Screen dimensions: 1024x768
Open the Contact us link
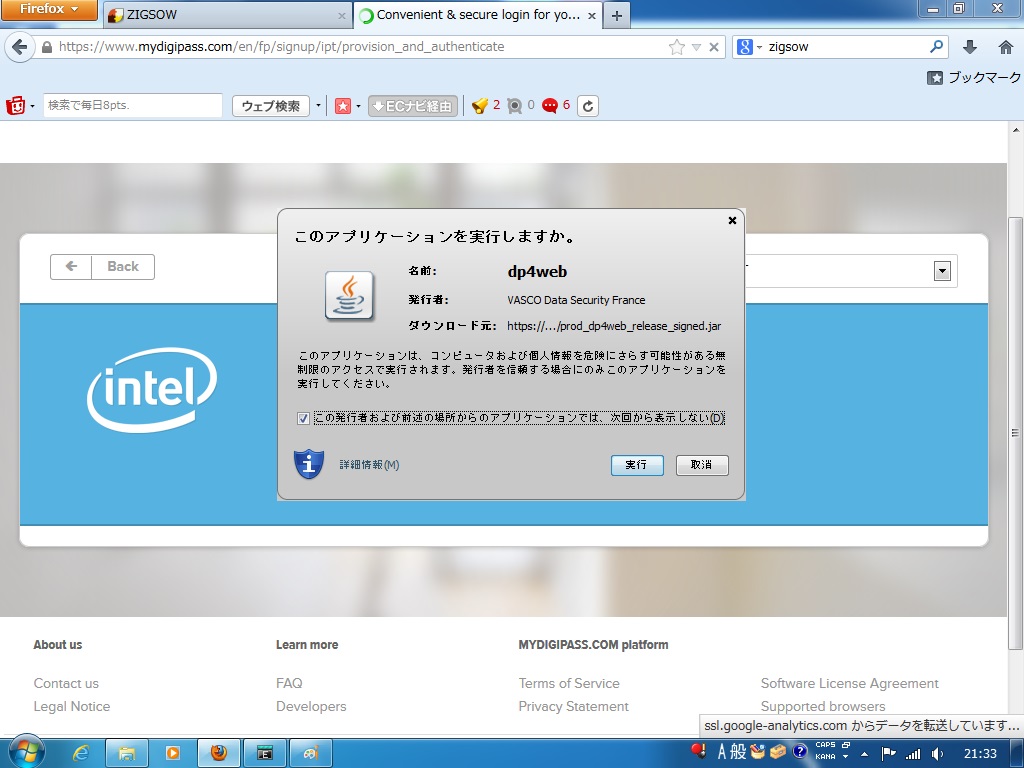[x=66, y=683]
